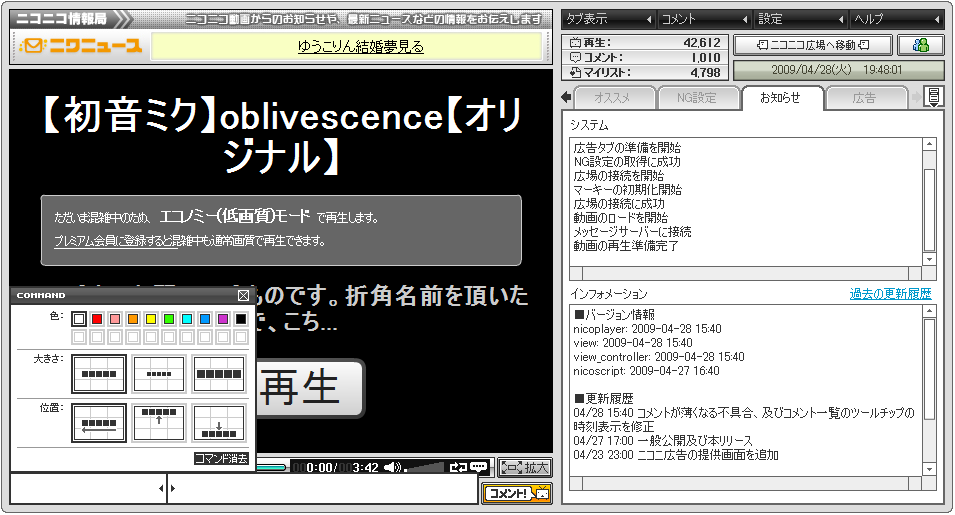Open the 設定 menu

[x=801, y=19]
